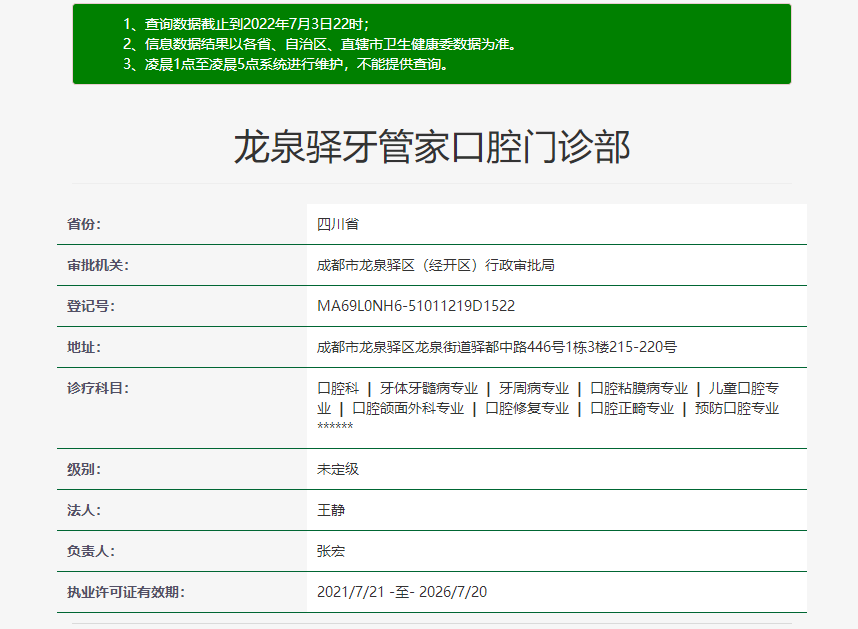Click the 登记号 label
Screen dimensions: 858x629
point(91,306)
